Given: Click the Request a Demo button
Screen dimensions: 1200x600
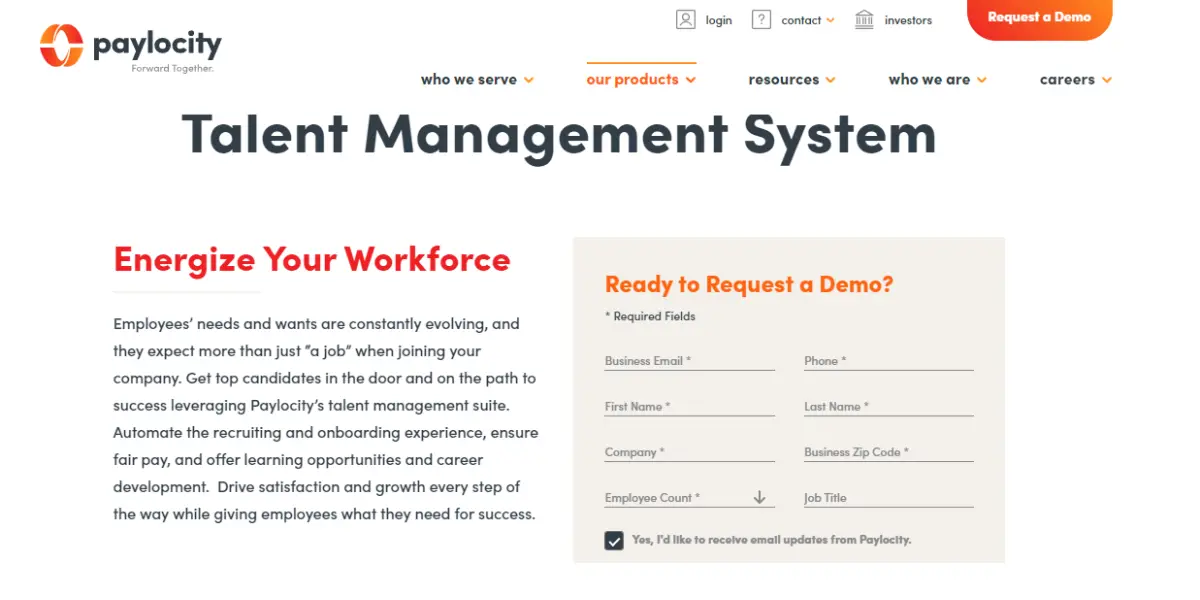Looking at the screenshot, I should (1039, 18).
